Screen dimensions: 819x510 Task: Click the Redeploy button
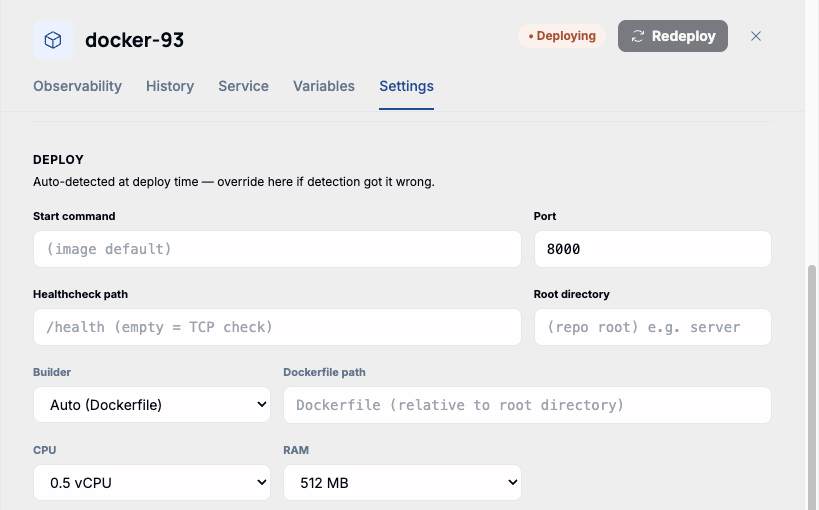(673, 36)
